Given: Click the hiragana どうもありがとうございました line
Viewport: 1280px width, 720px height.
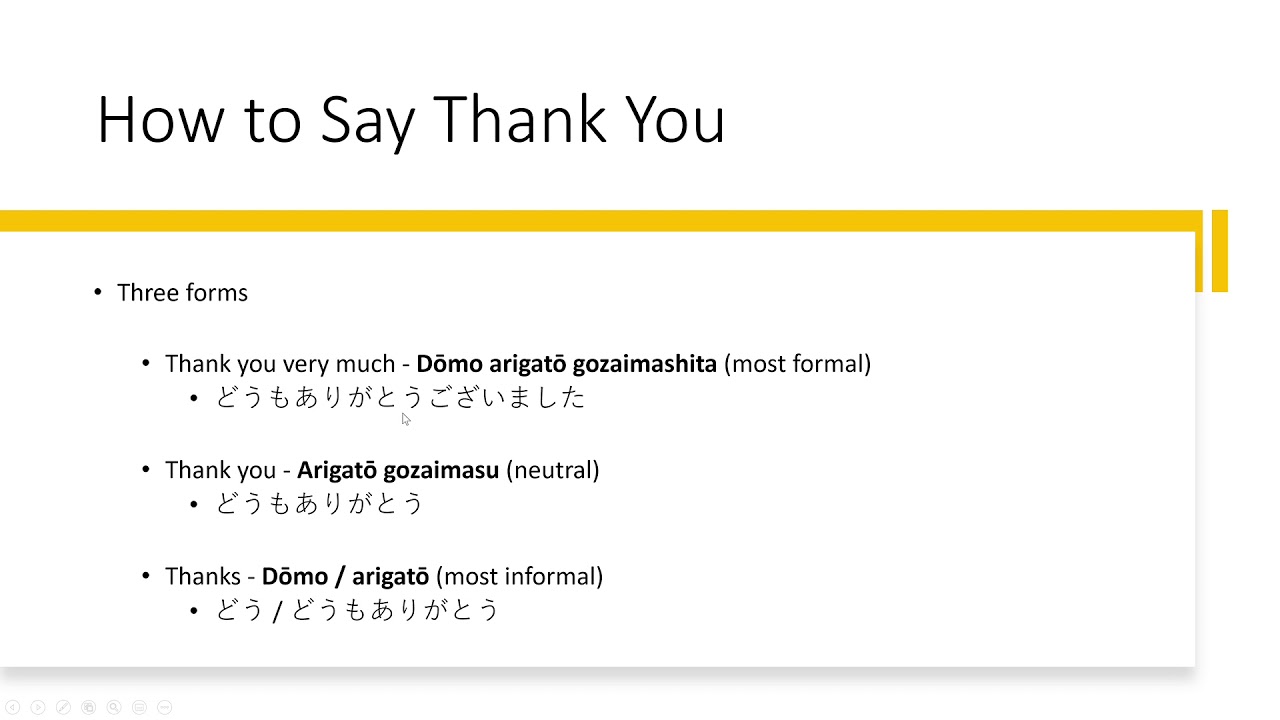Looking at the screenshot, I should [x=400, y=397].
